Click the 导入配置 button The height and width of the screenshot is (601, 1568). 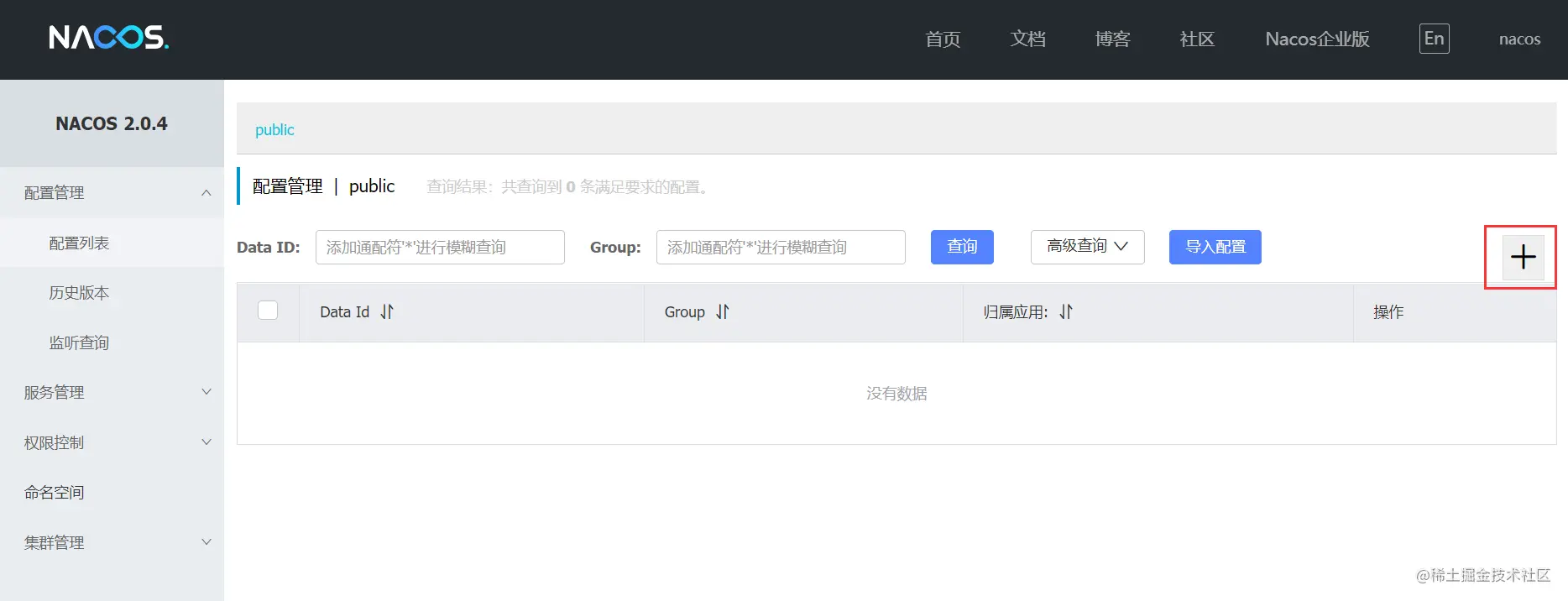pos(1215,247)
